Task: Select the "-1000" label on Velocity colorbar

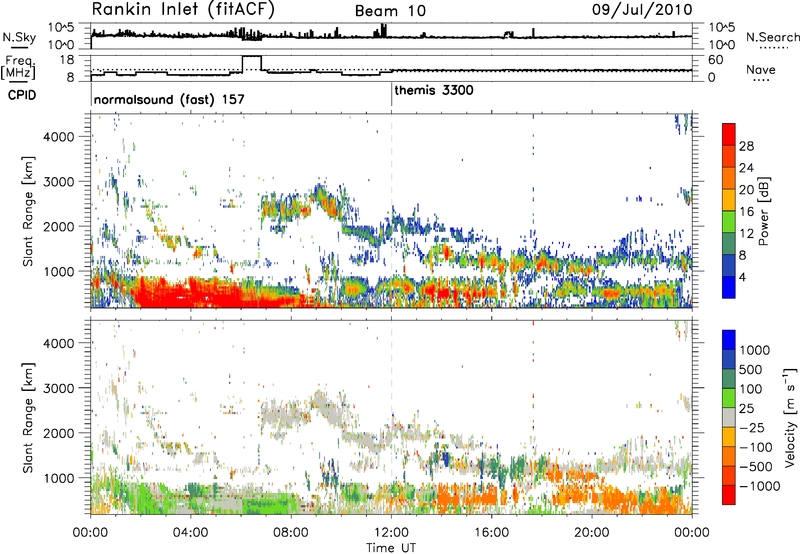Action: [x=760, y=486]
